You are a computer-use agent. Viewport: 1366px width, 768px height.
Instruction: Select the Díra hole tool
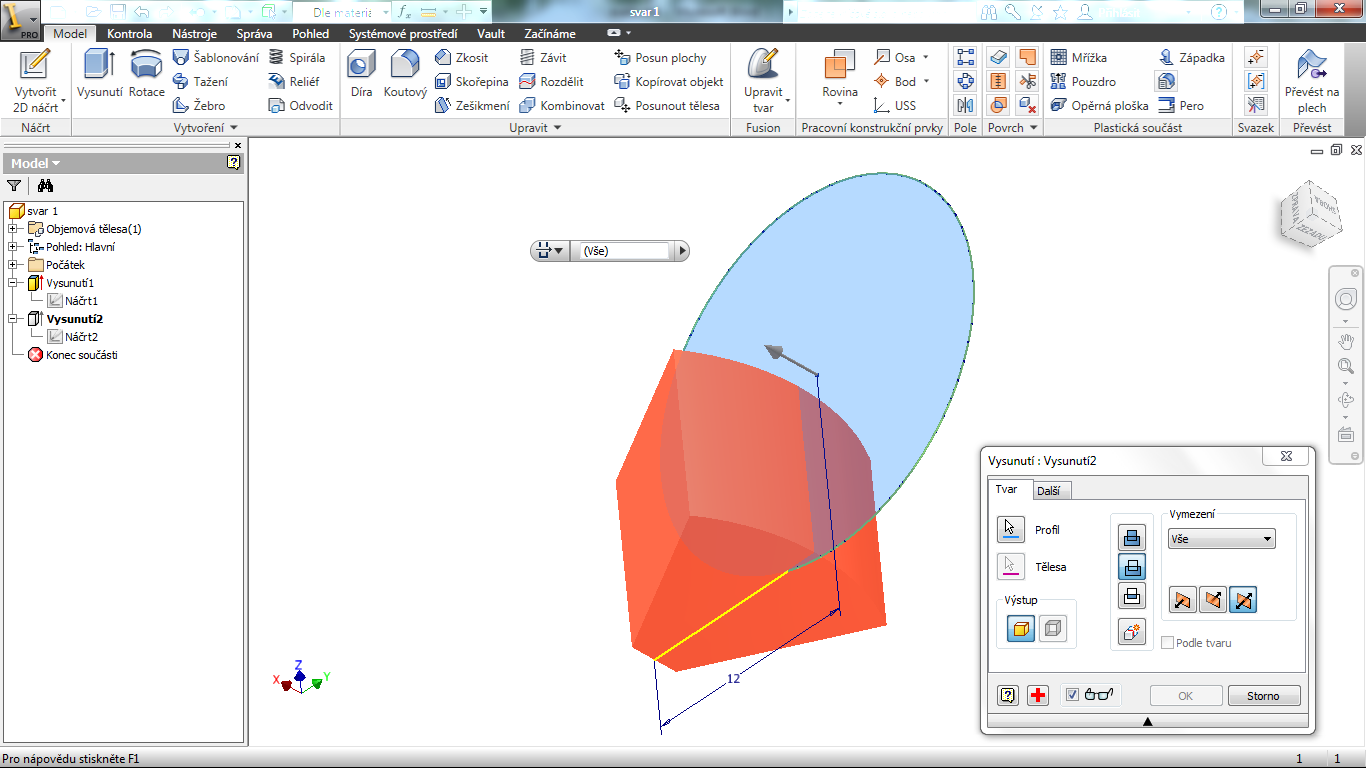[x=361, y=73]
